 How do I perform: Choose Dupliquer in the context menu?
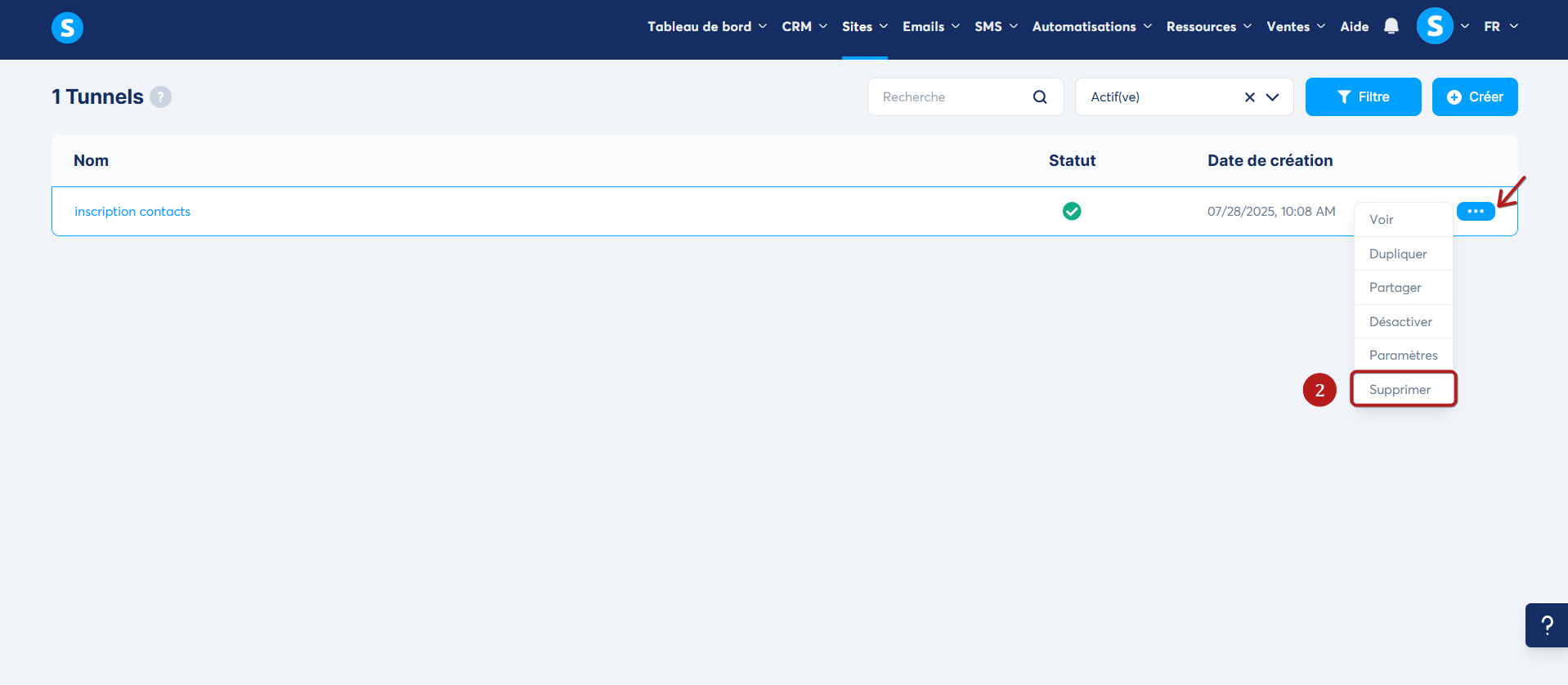coord(1404,253)
